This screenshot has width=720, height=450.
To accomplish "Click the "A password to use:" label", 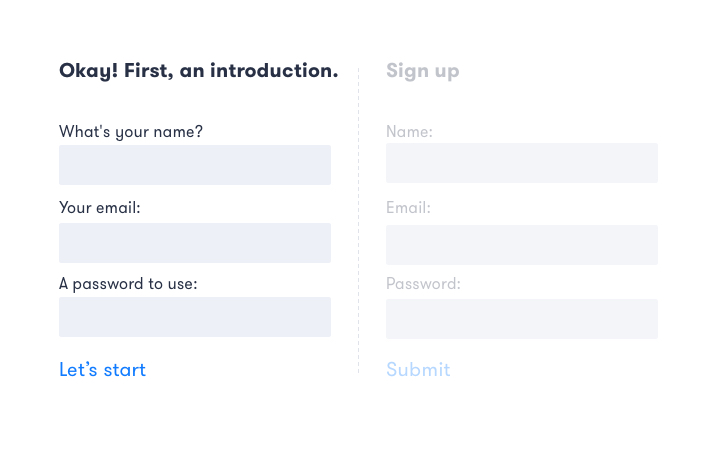I will point(128,284).
